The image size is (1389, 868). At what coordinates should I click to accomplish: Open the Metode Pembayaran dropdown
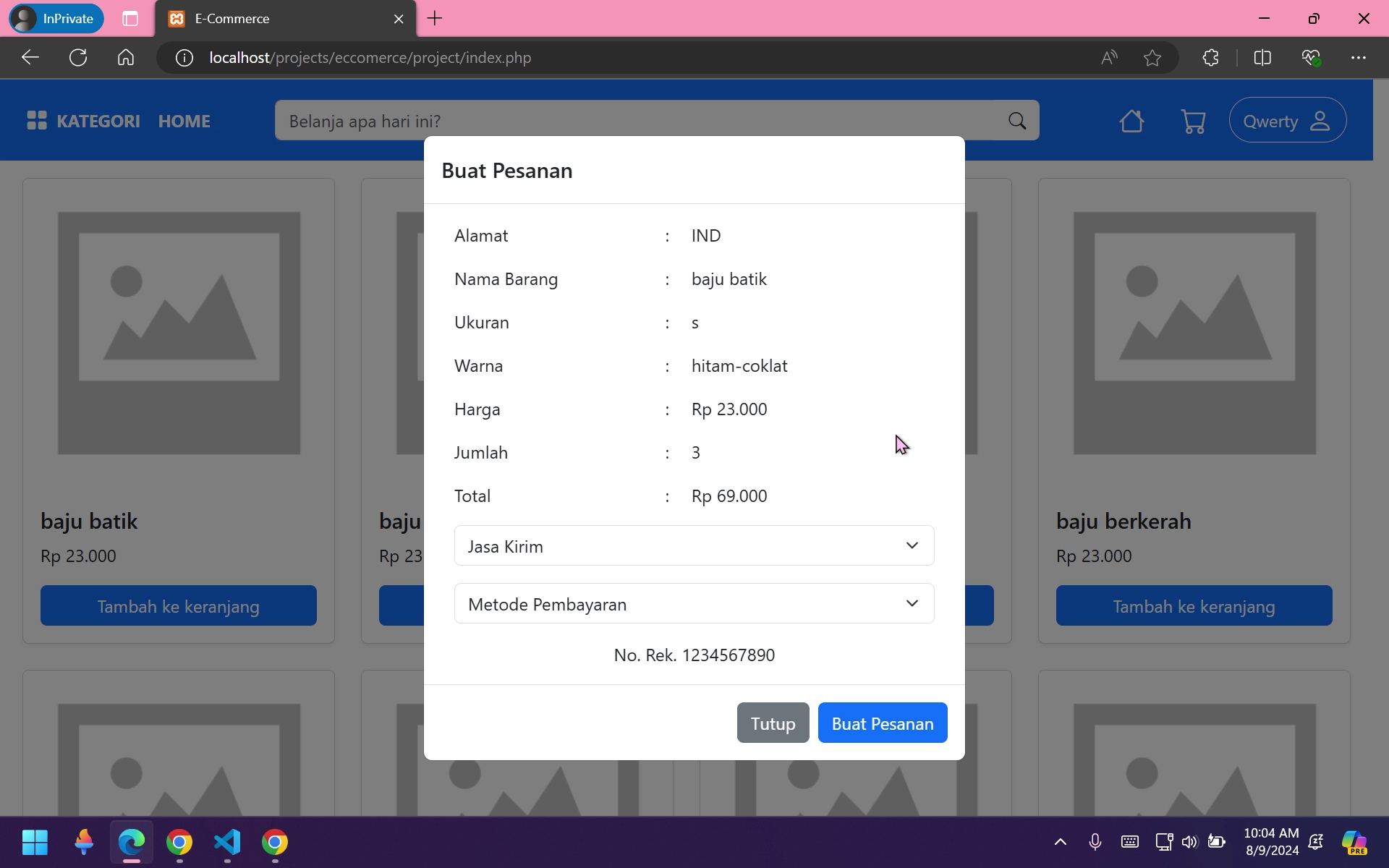[694, 603]
